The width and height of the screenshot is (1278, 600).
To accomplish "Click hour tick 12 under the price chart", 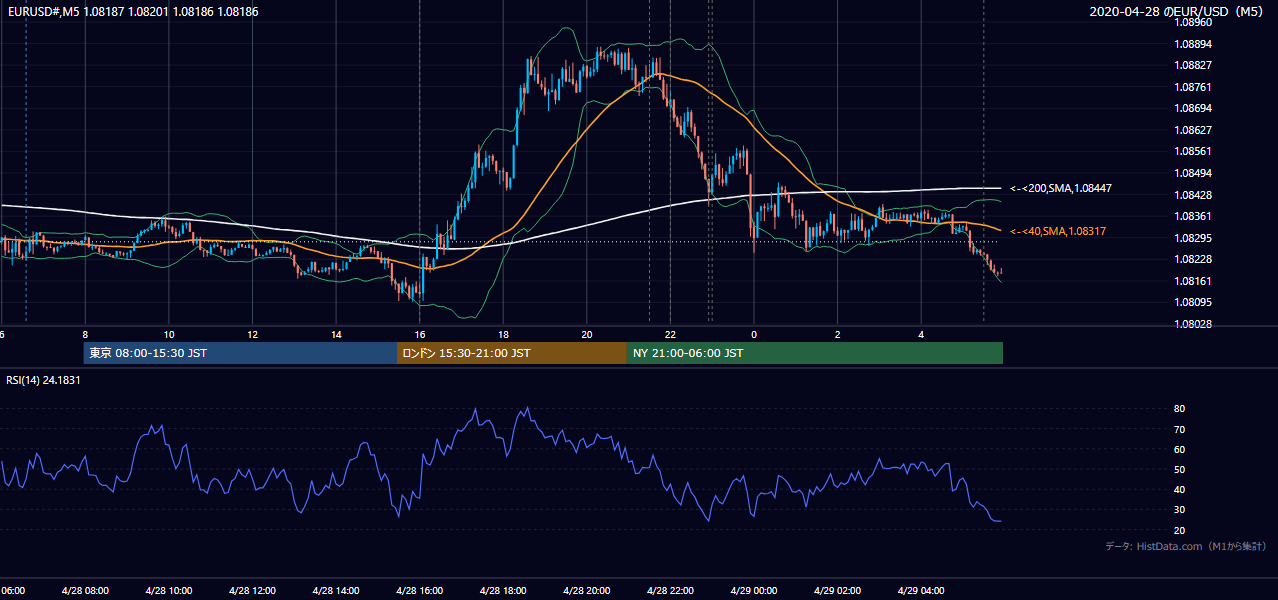I will [x=253, y=334].
